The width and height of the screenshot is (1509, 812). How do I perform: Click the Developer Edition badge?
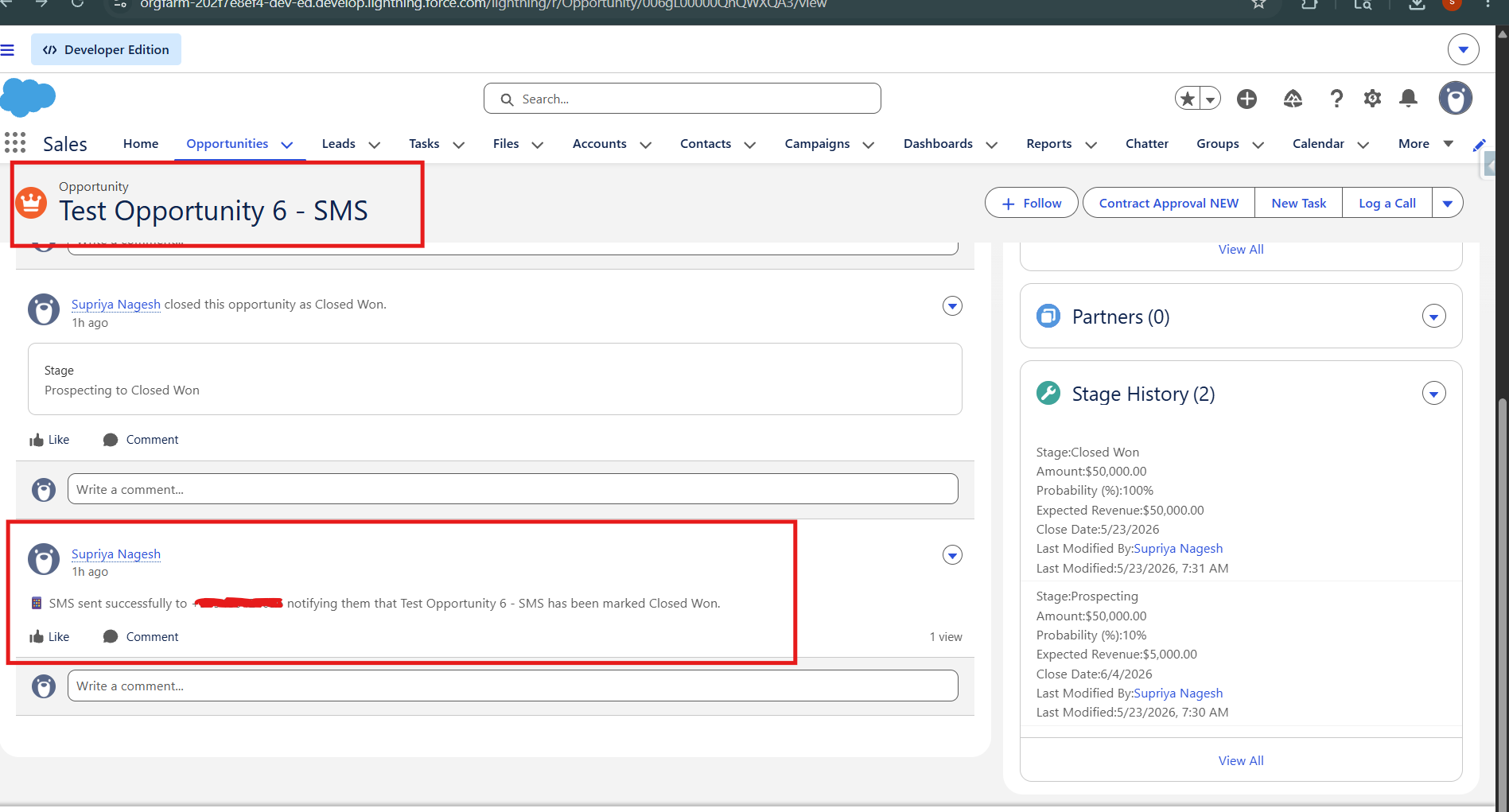click(x=106, y=49)
